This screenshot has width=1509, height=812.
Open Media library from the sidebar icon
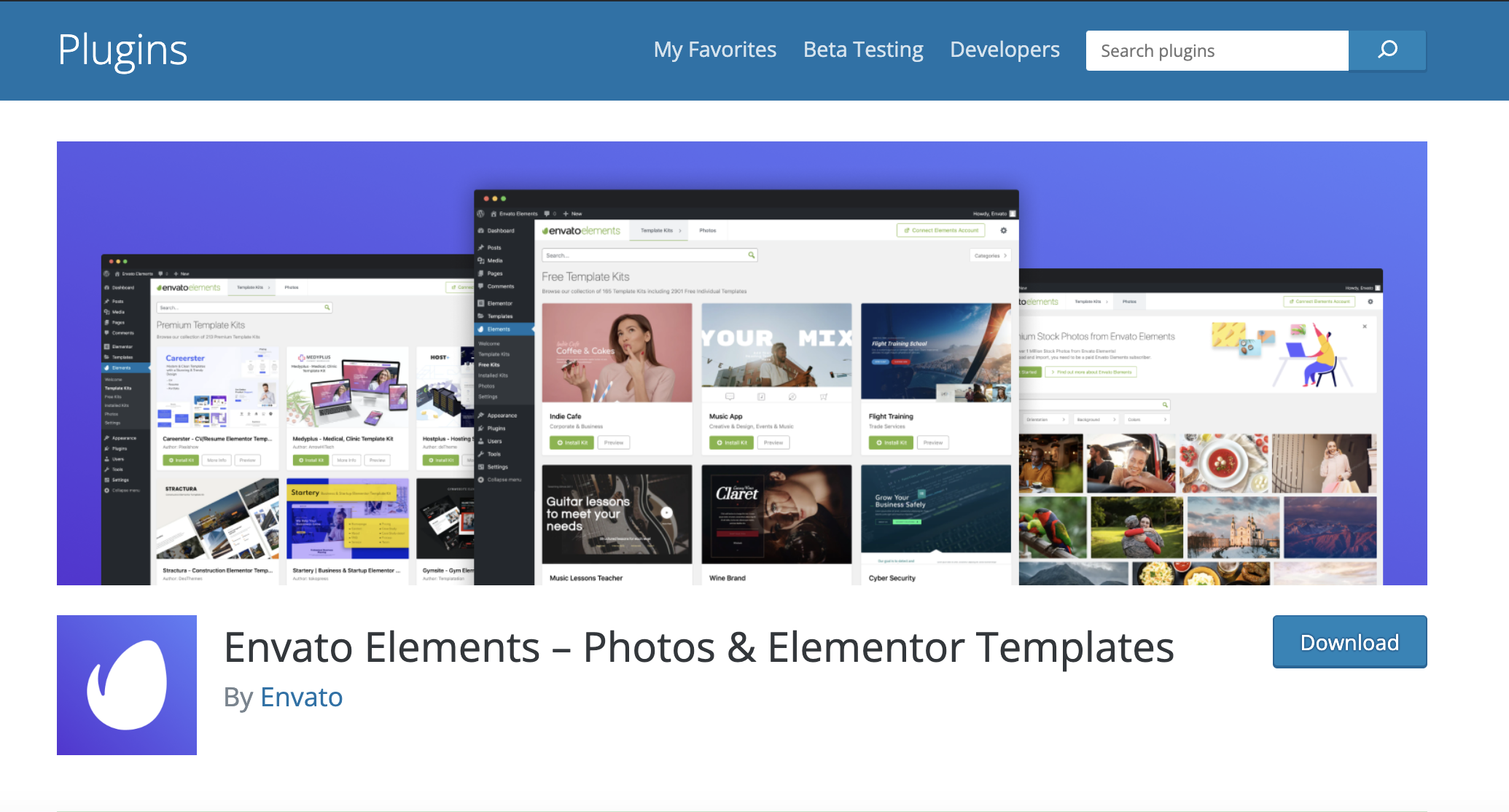click(481, 261)
